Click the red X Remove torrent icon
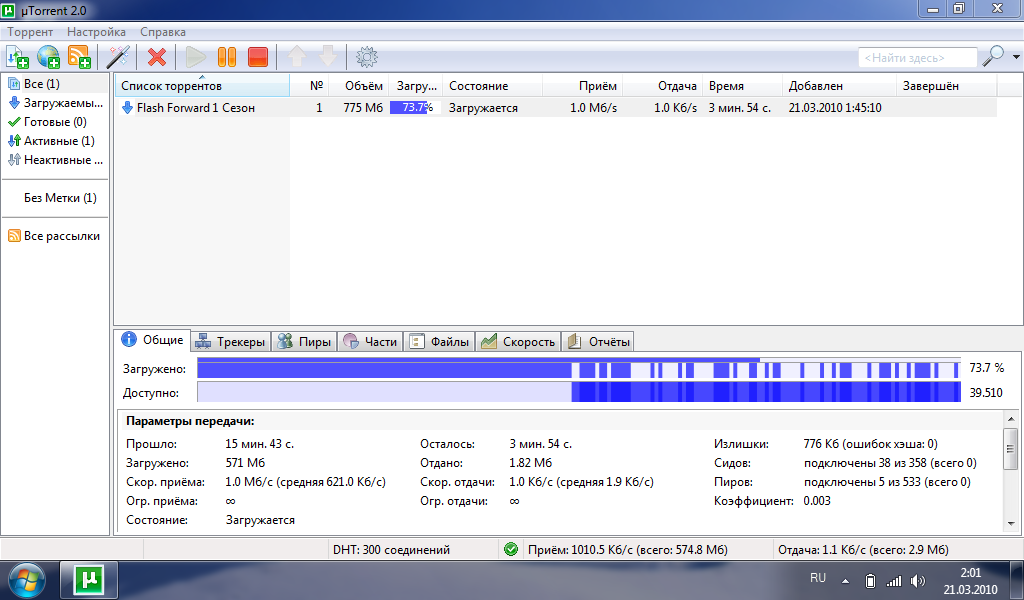1024x600 pixels. [x=157, y=57]
